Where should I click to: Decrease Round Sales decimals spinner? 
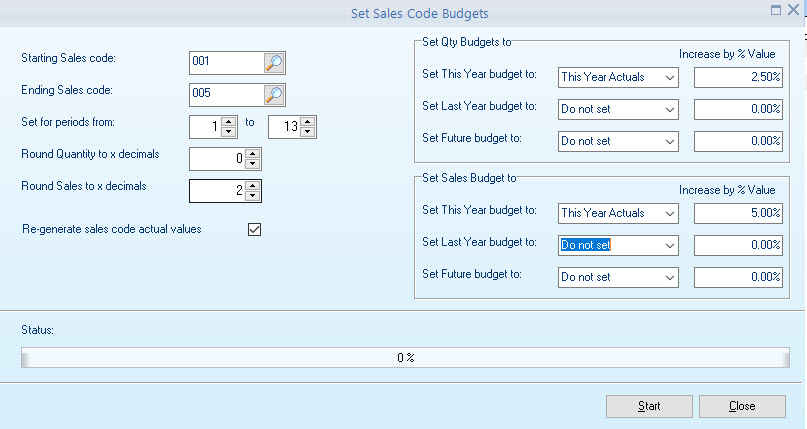252,196
